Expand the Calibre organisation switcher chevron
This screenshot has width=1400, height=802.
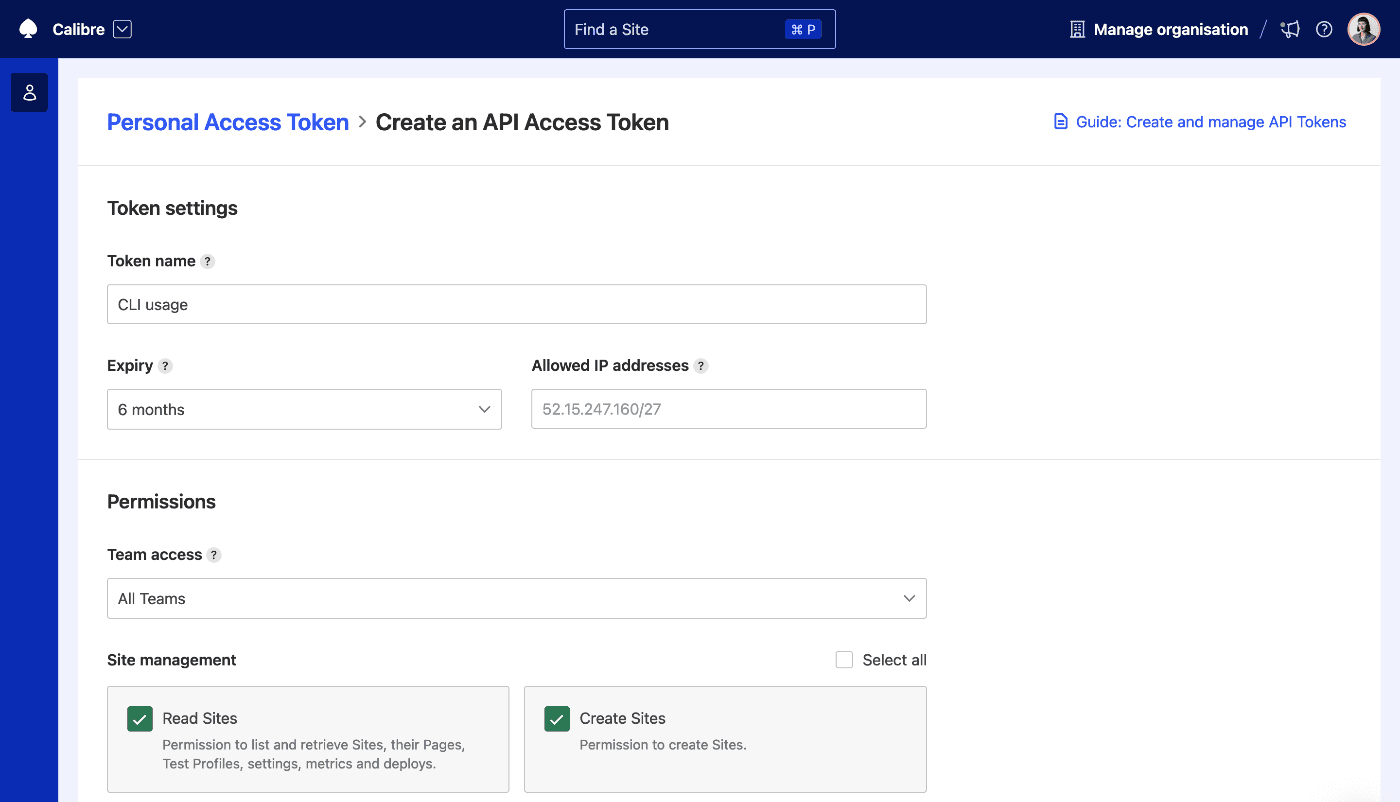coord(122,29)
